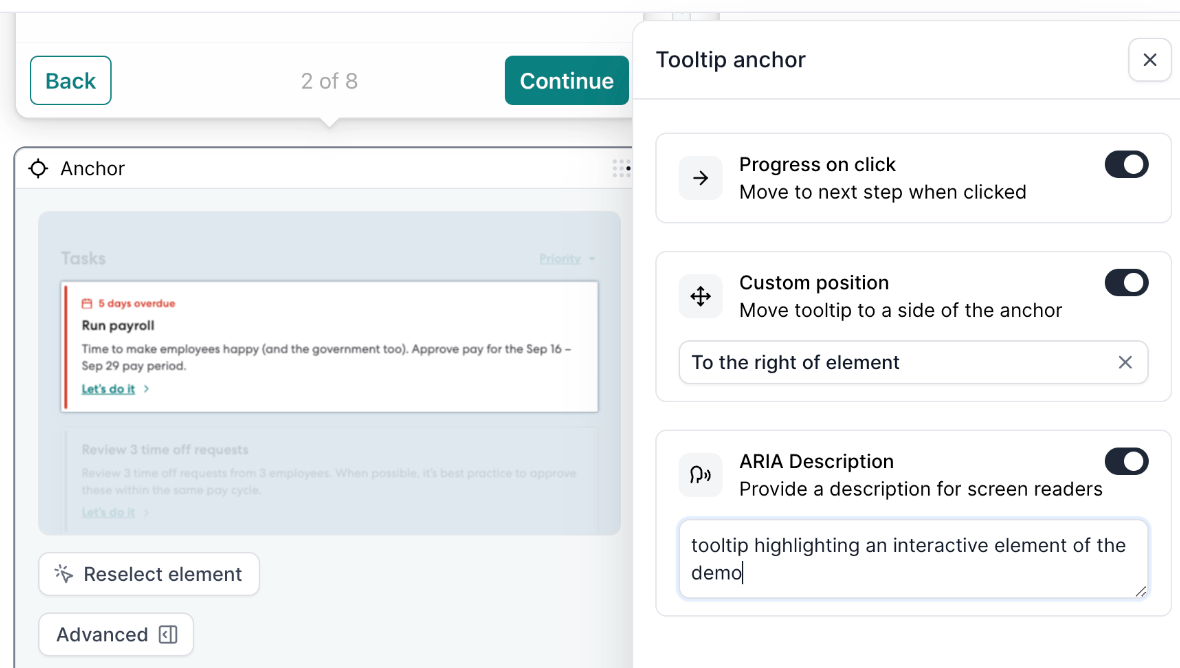
Task: Click the Custom position move icon
Action: point(700,296)
